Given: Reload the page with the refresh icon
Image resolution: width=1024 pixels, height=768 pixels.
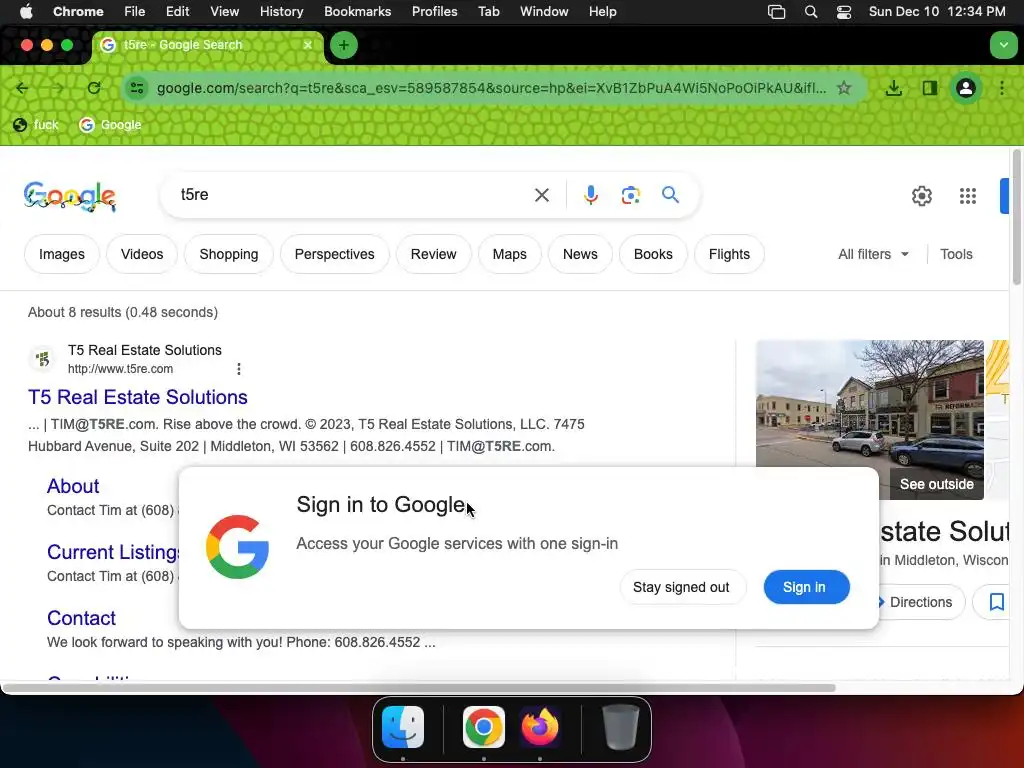Looking at the screenshot, I should [94, 88].
